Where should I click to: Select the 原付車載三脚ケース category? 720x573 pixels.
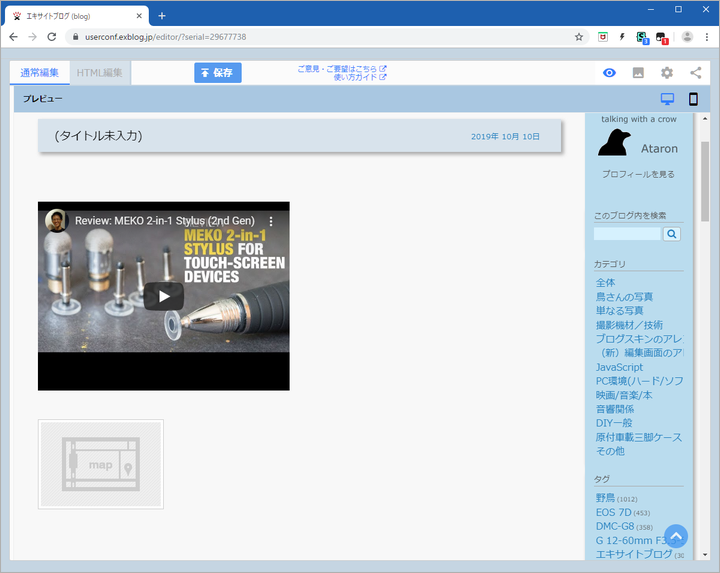[639, 437]
